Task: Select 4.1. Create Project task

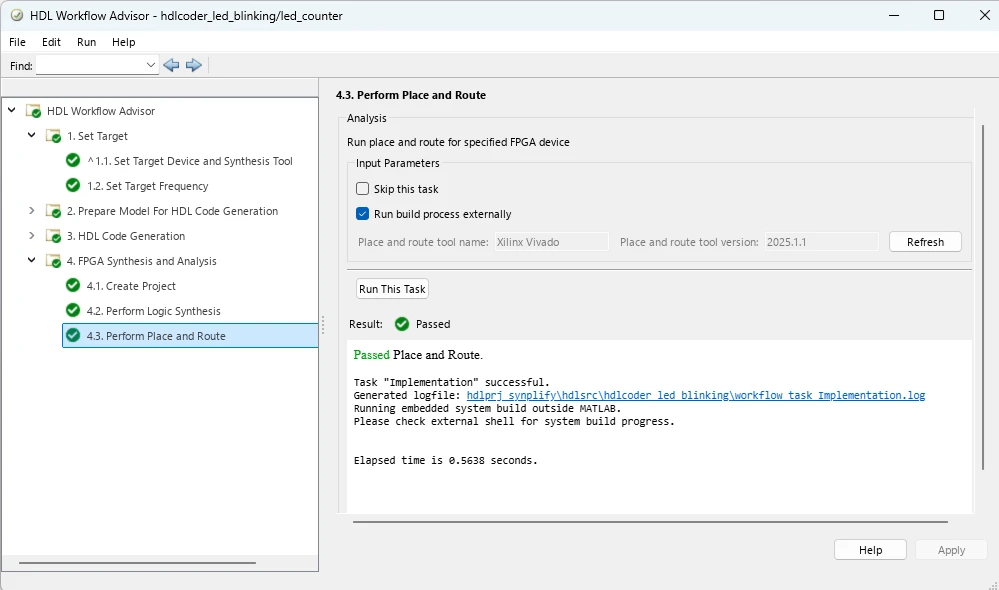Action: tap(131, 286)
